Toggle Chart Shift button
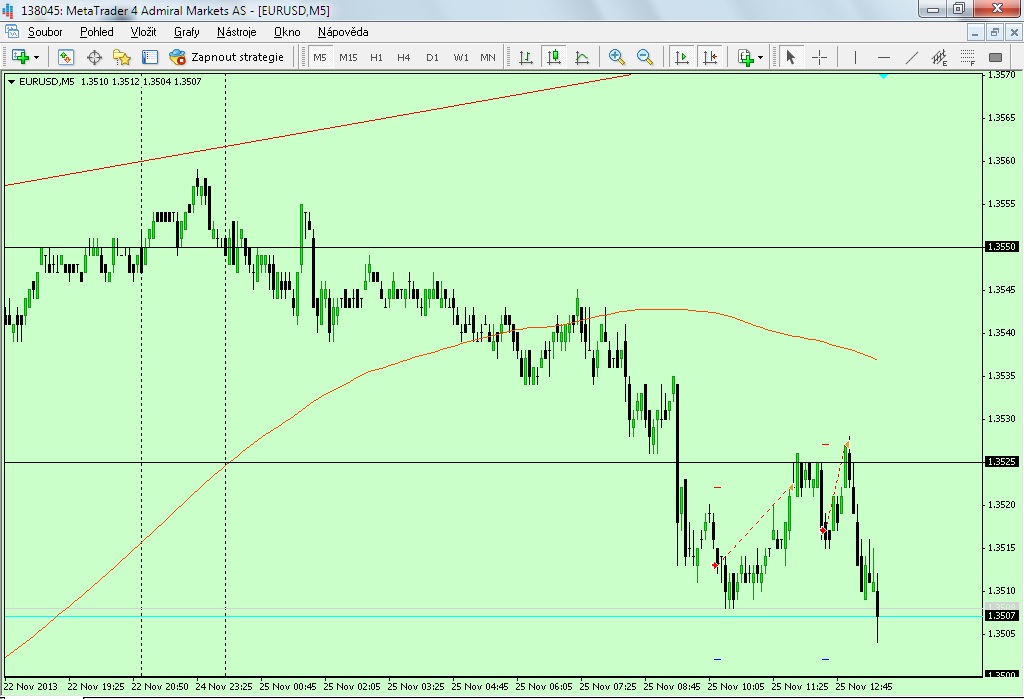 (710, 57)
